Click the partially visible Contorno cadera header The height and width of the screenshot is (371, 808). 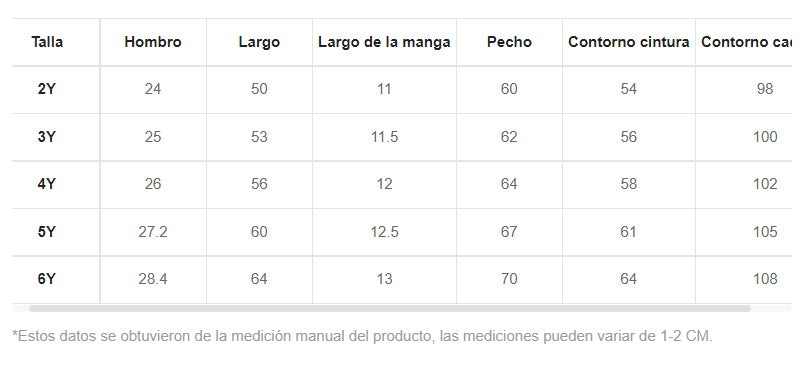(x=746, y=42)
